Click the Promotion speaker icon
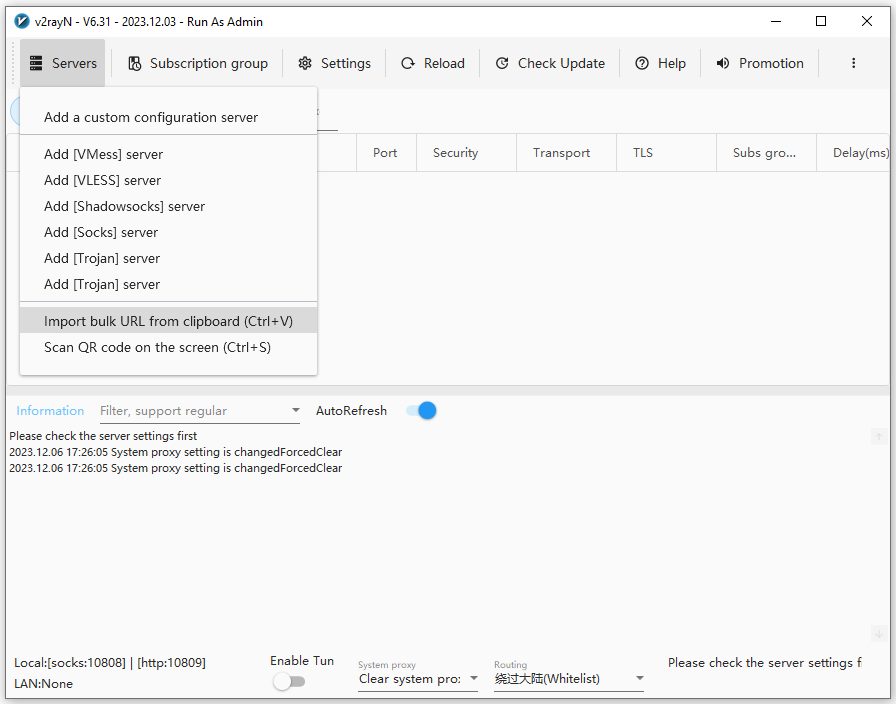This screenshot has width=896, height=704. coord(723,63)
